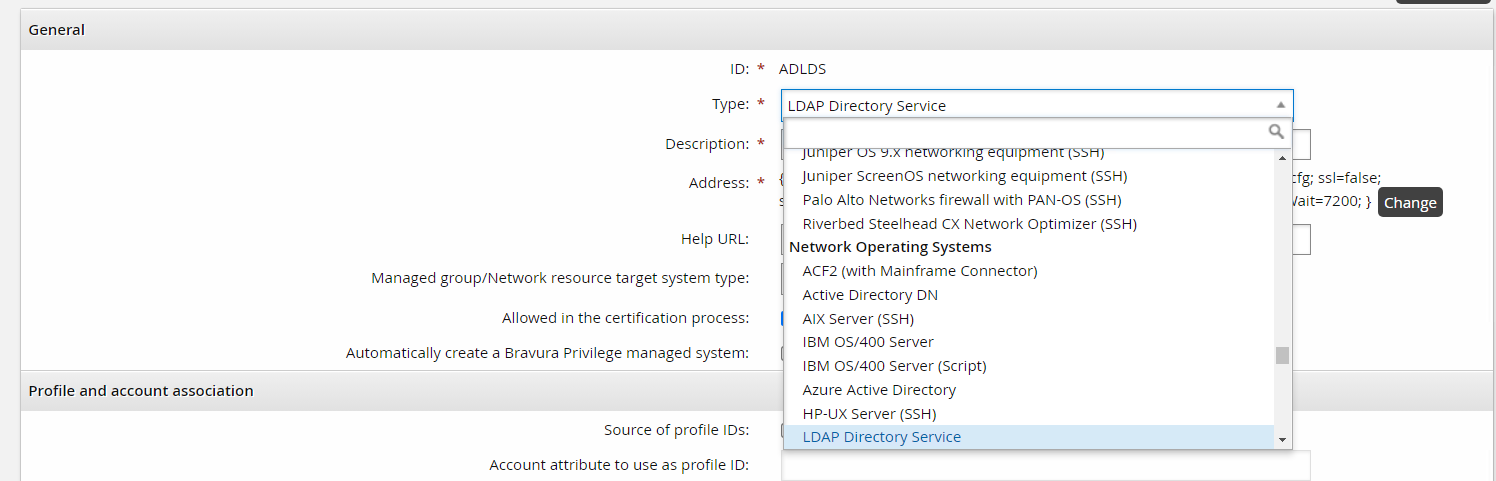Select Azure Active Directory type
The image size is (1496, 481).
click(x=879, y=390)
